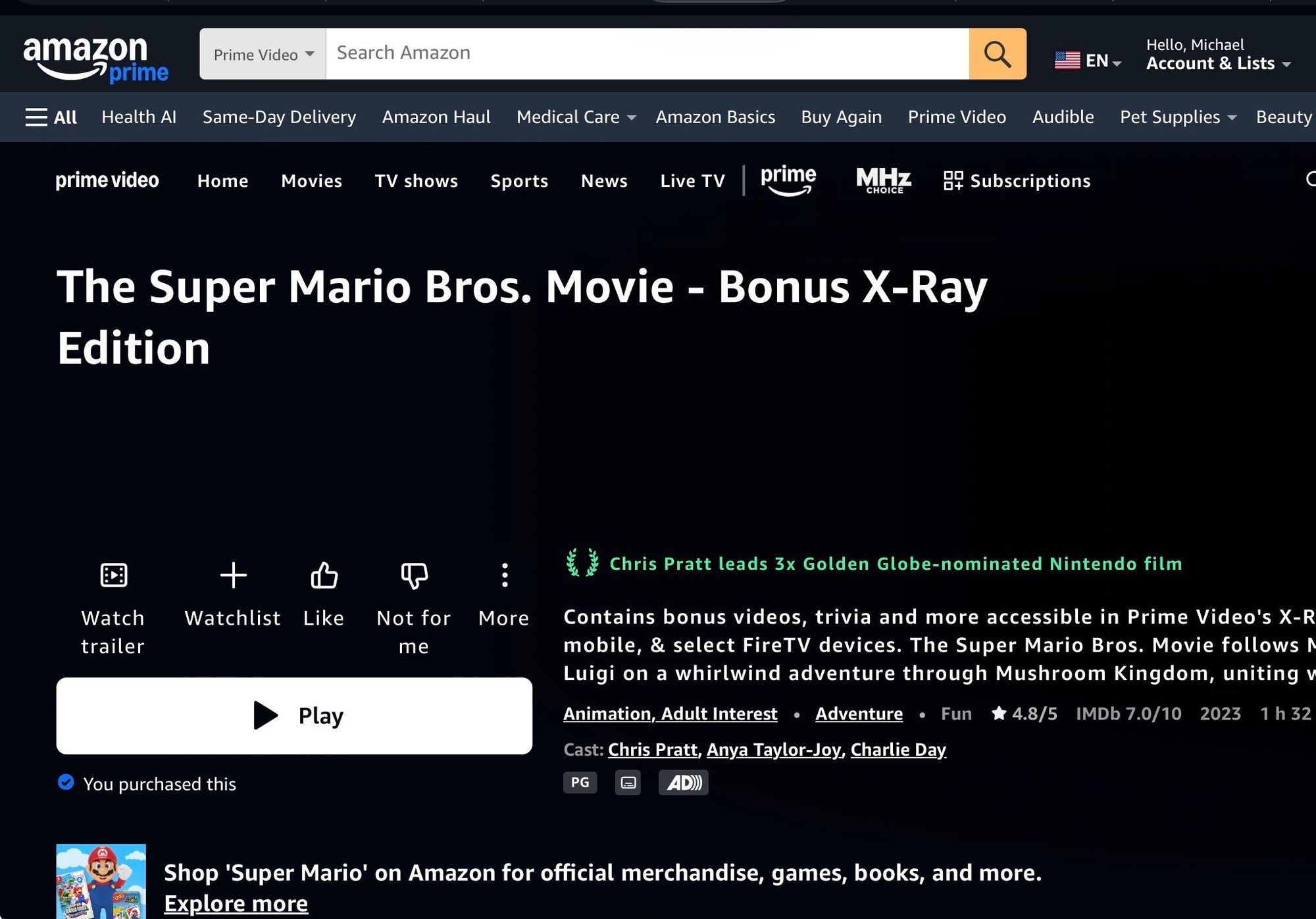Expand the Prime Video search category dropdown
This screenshot has height=919, width=1316.
tap(263, 54)
